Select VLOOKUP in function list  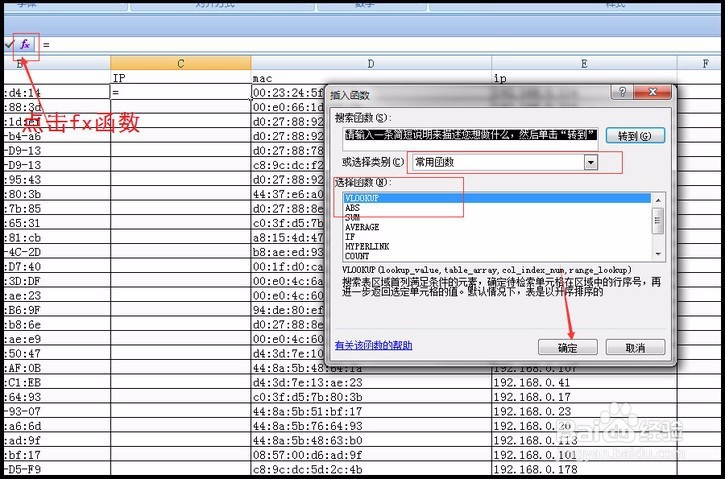[497, 198]
